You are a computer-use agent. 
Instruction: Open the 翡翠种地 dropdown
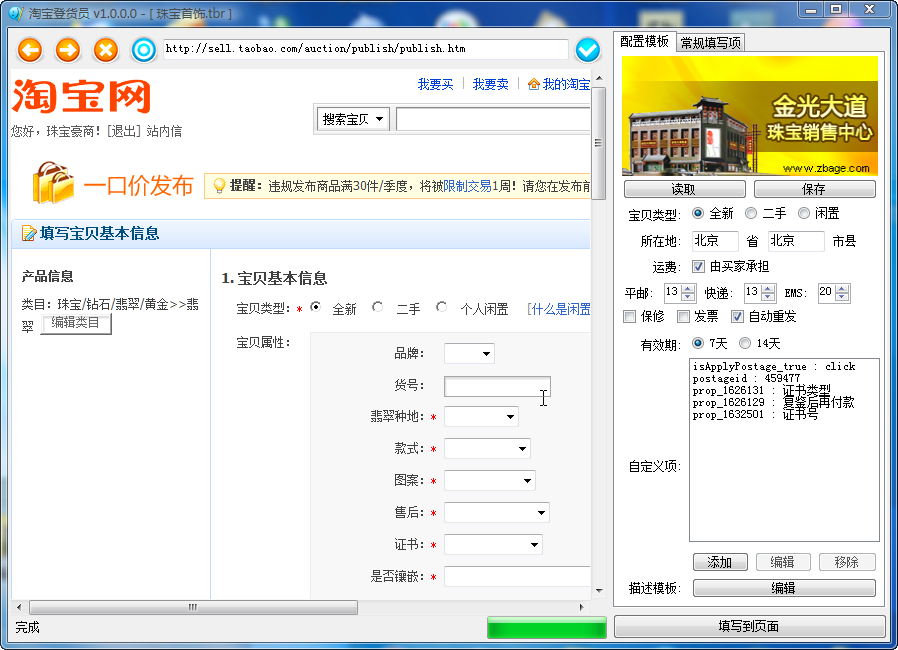[x=481, y=416]
